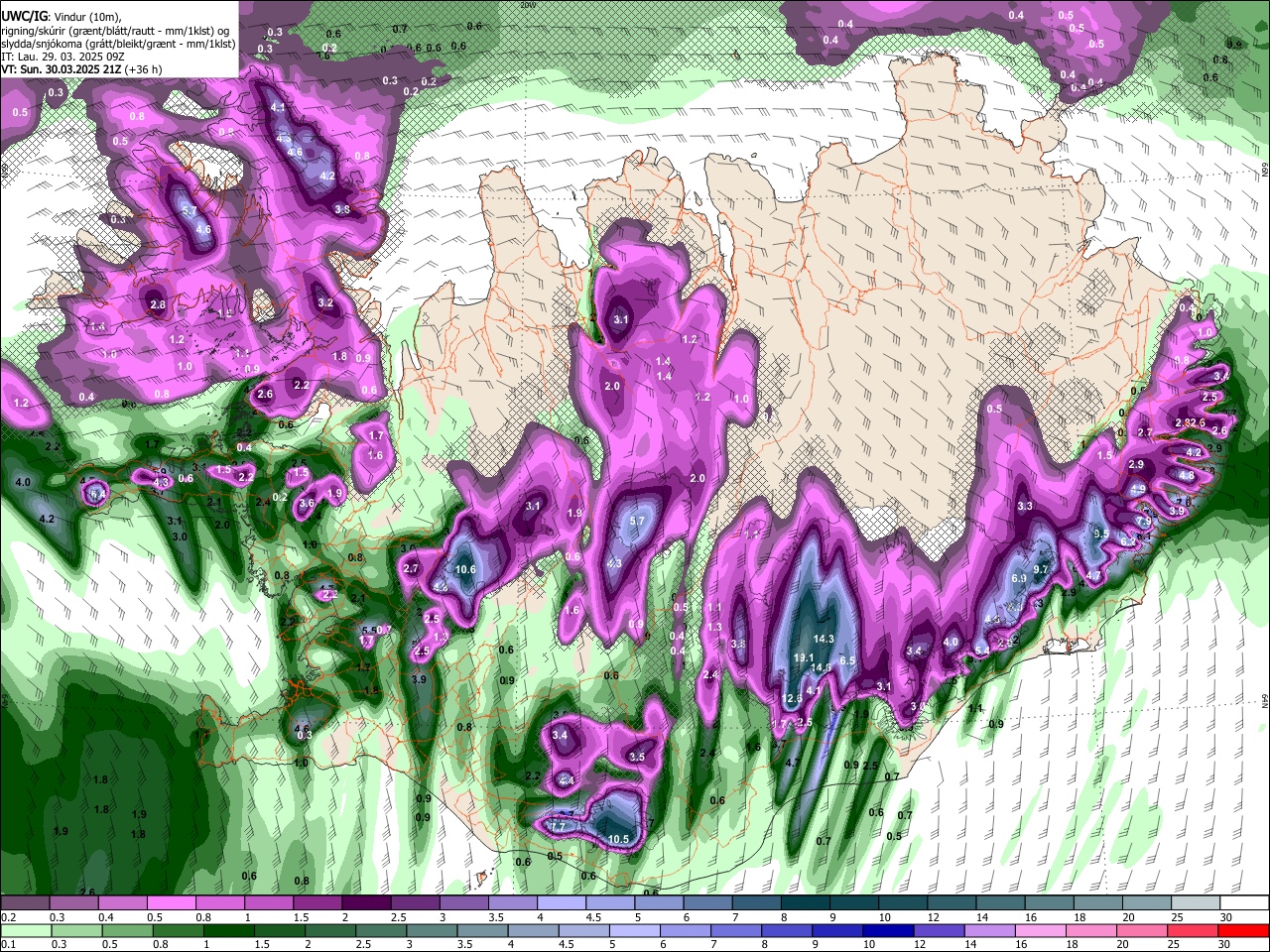1270x952 pixels.
Task: Pick the pink rain swatch between 18 and 20
Action: point(1091,930)
